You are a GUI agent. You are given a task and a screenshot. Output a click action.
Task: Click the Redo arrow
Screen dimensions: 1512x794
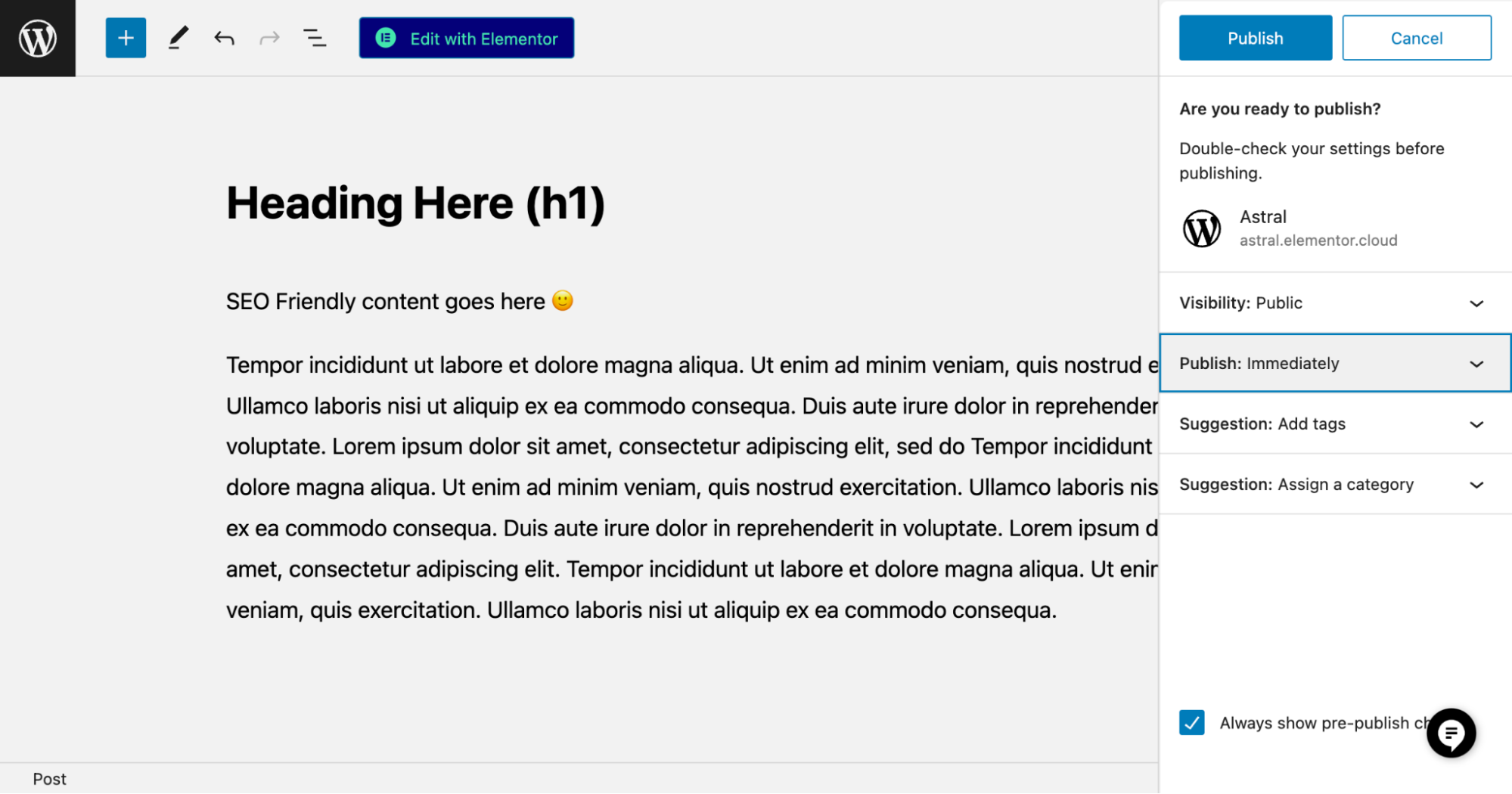click(269, 38)
